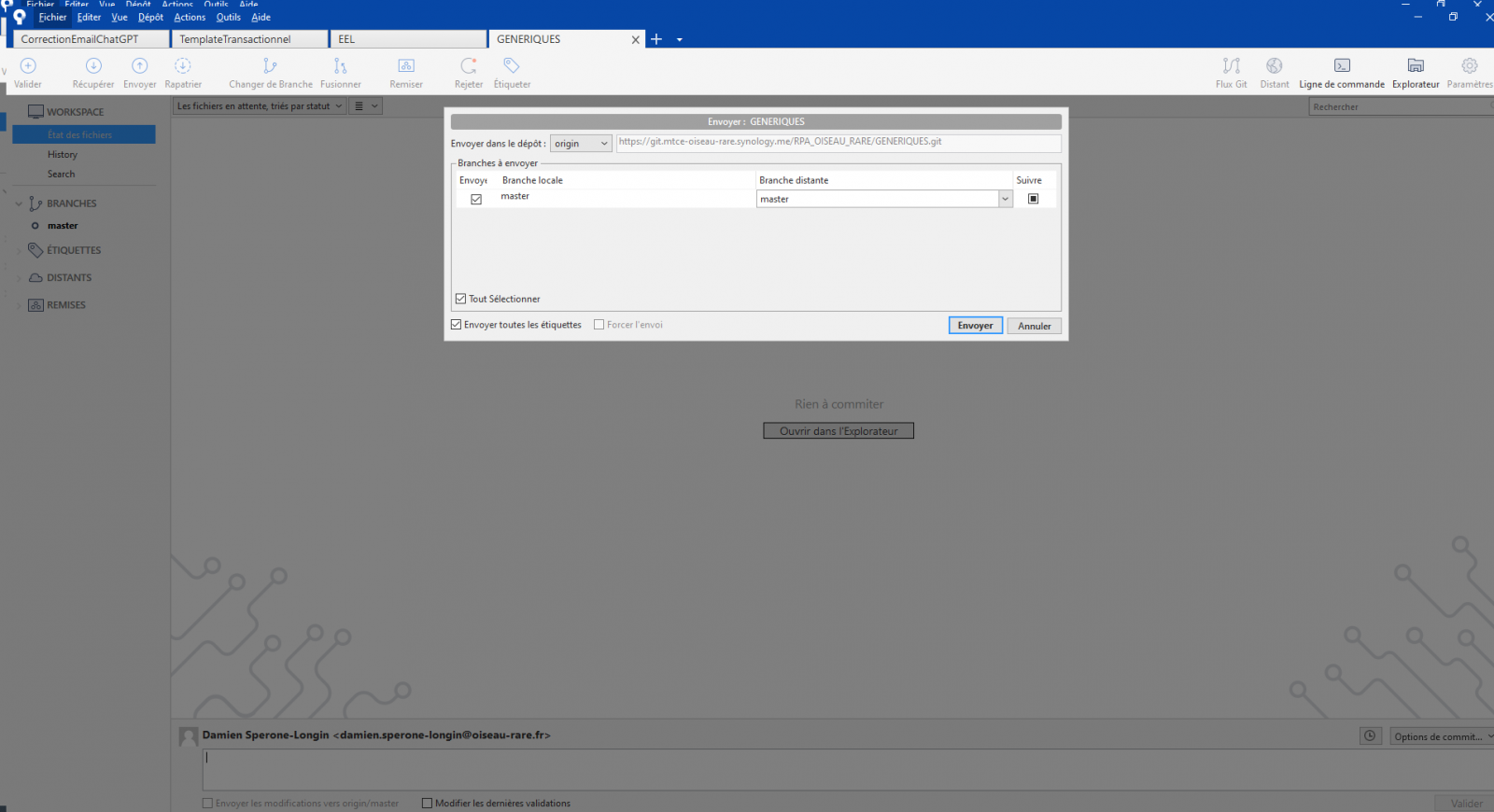Expand the Branche distante master dropdown
Screen dimensions: 1494x812
point(1005,199)
